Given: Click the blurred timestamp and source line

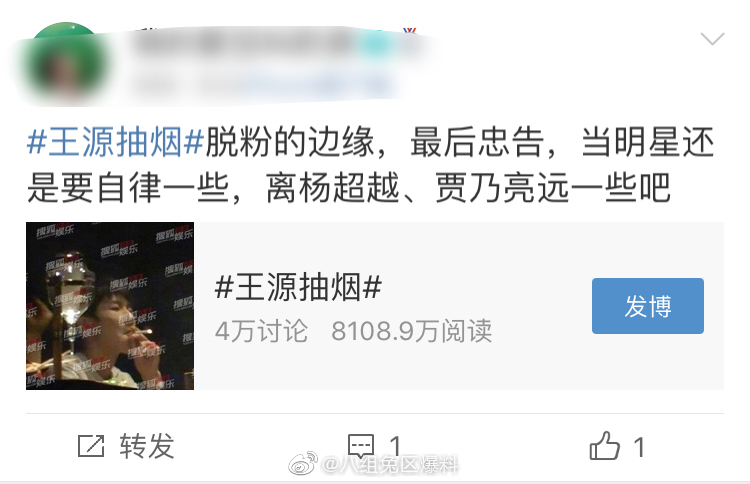Looking at the screenshot, I should [263, 86].
